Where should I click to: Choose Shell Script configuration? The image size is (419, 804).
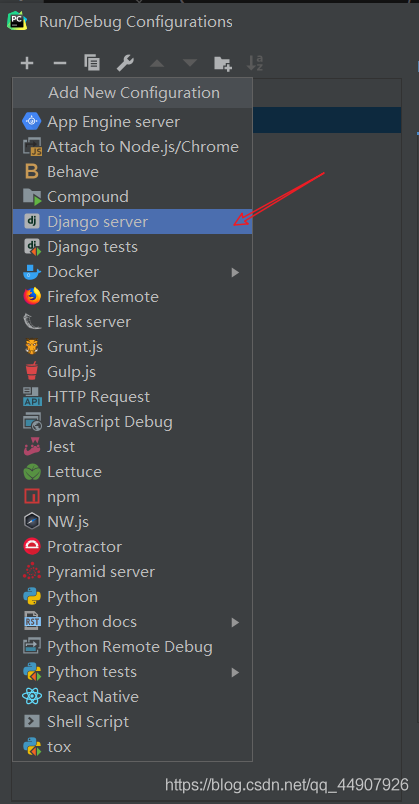click(x=132, y=722)
